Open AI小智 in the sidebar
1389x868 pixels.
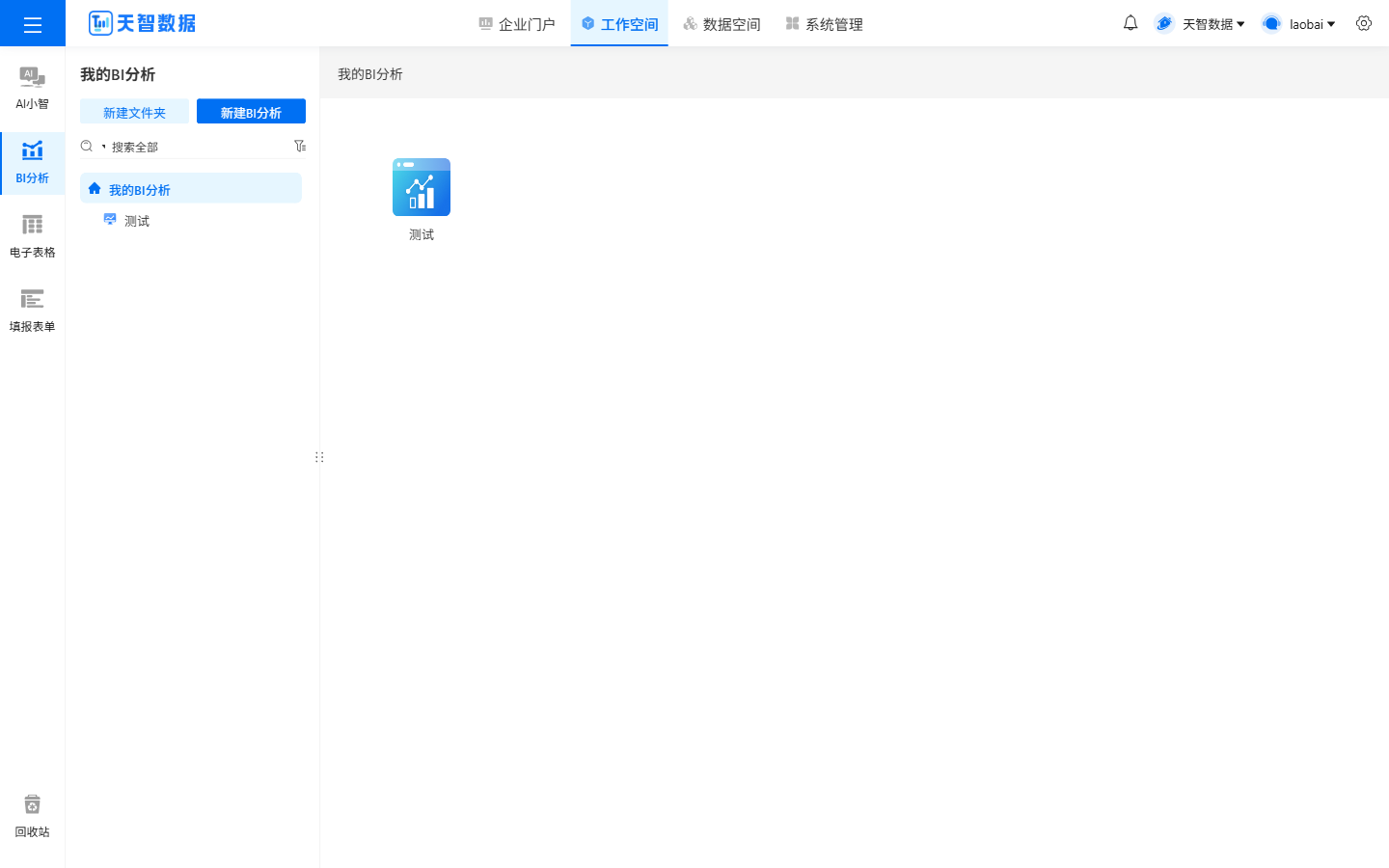coord(32,88)
